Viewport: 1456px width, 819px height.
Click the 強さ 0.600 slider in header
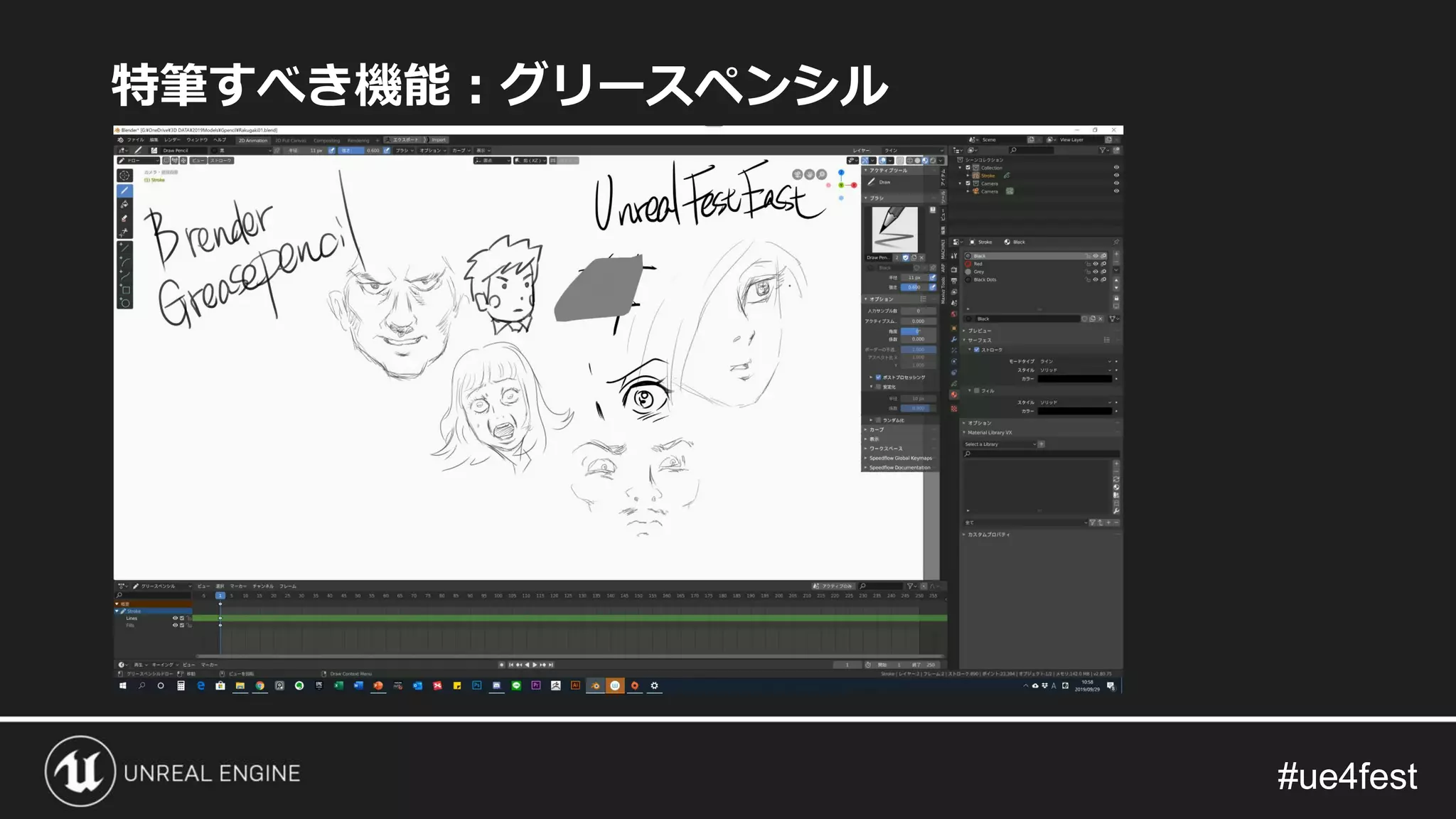click(x=360, y=151)
